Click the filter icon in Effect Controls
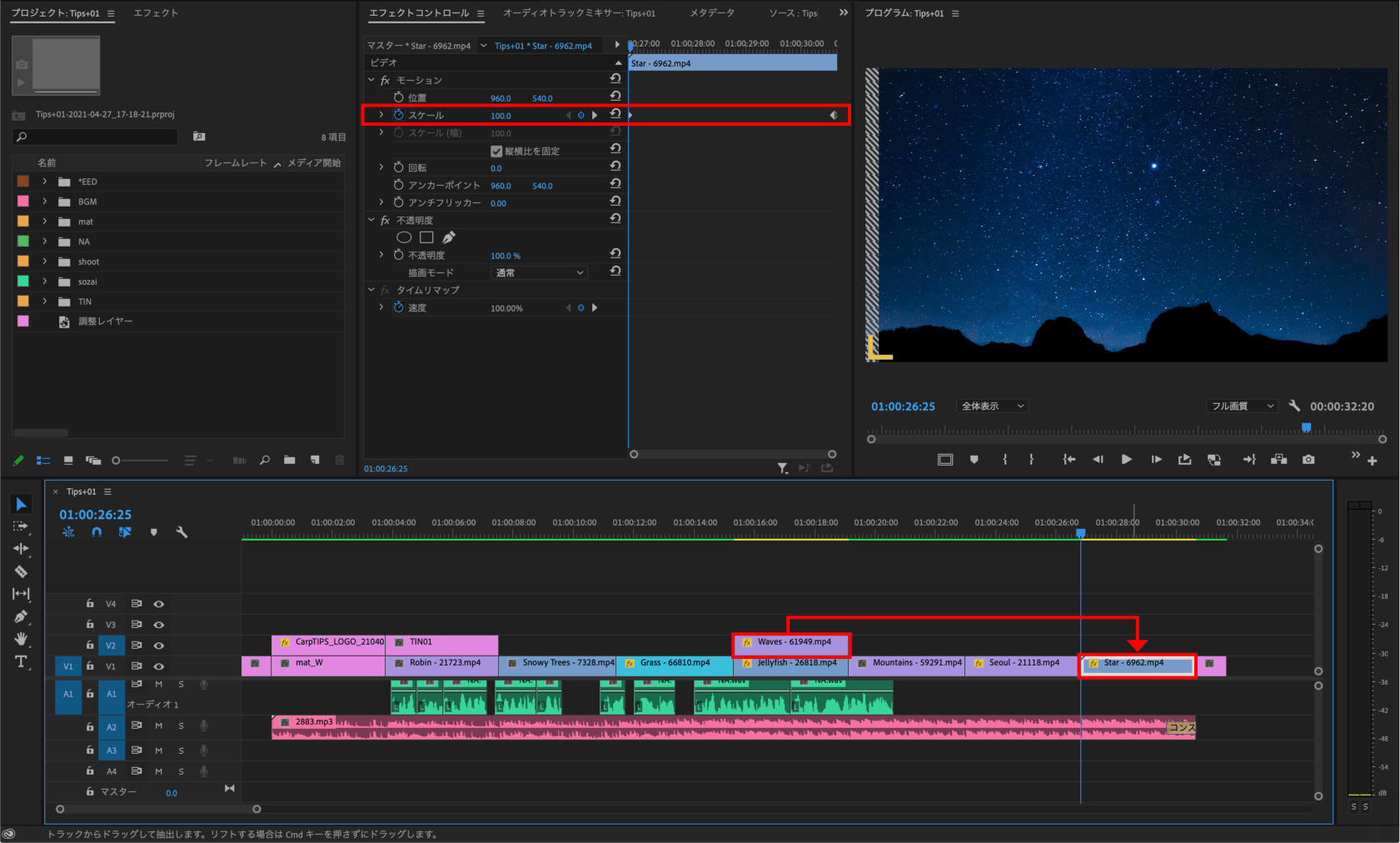This screenshot has height=843, width=1400. pos(783,468)
